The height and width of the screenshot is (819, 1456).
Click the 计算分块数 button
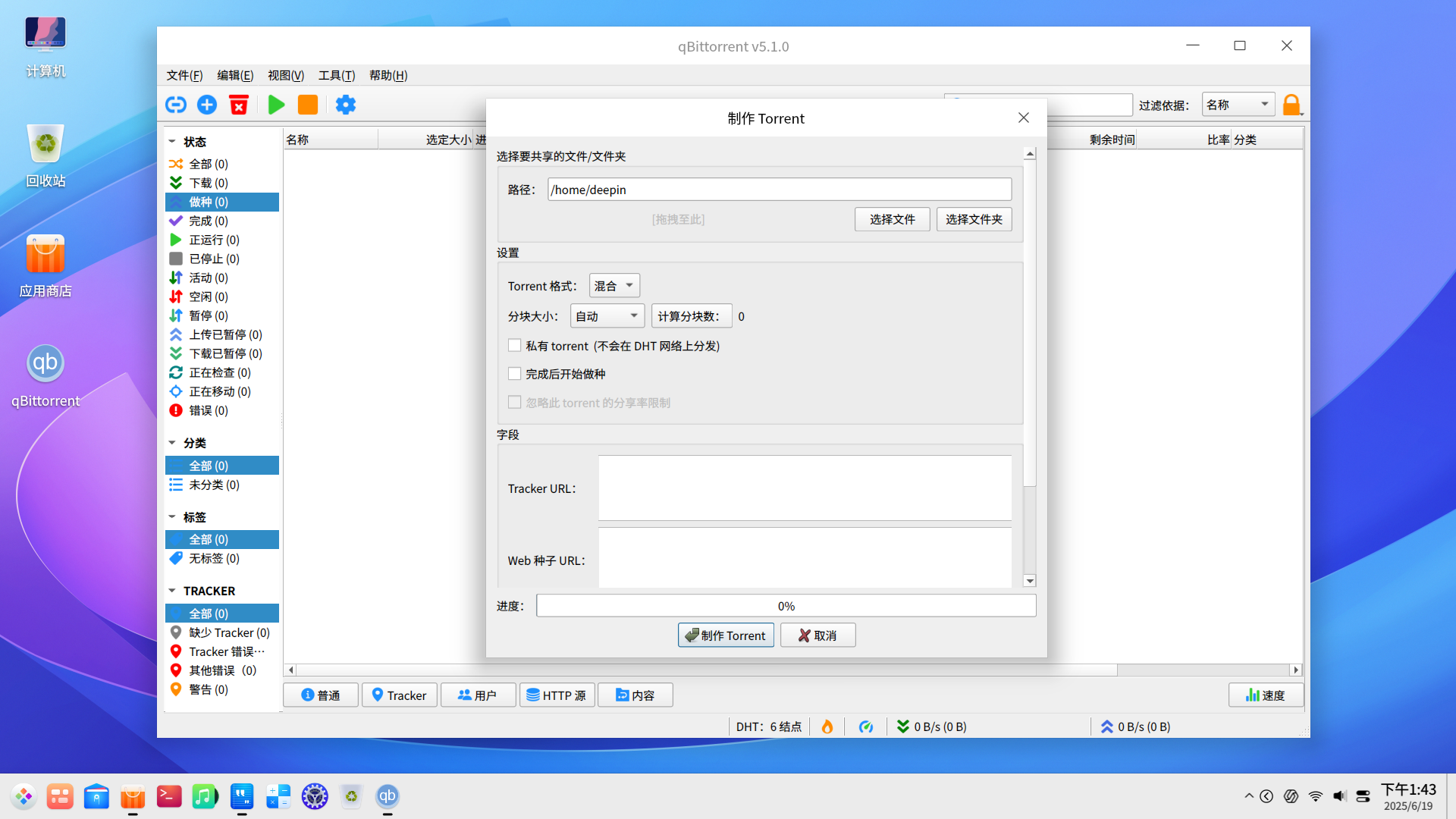pos(692,316)
